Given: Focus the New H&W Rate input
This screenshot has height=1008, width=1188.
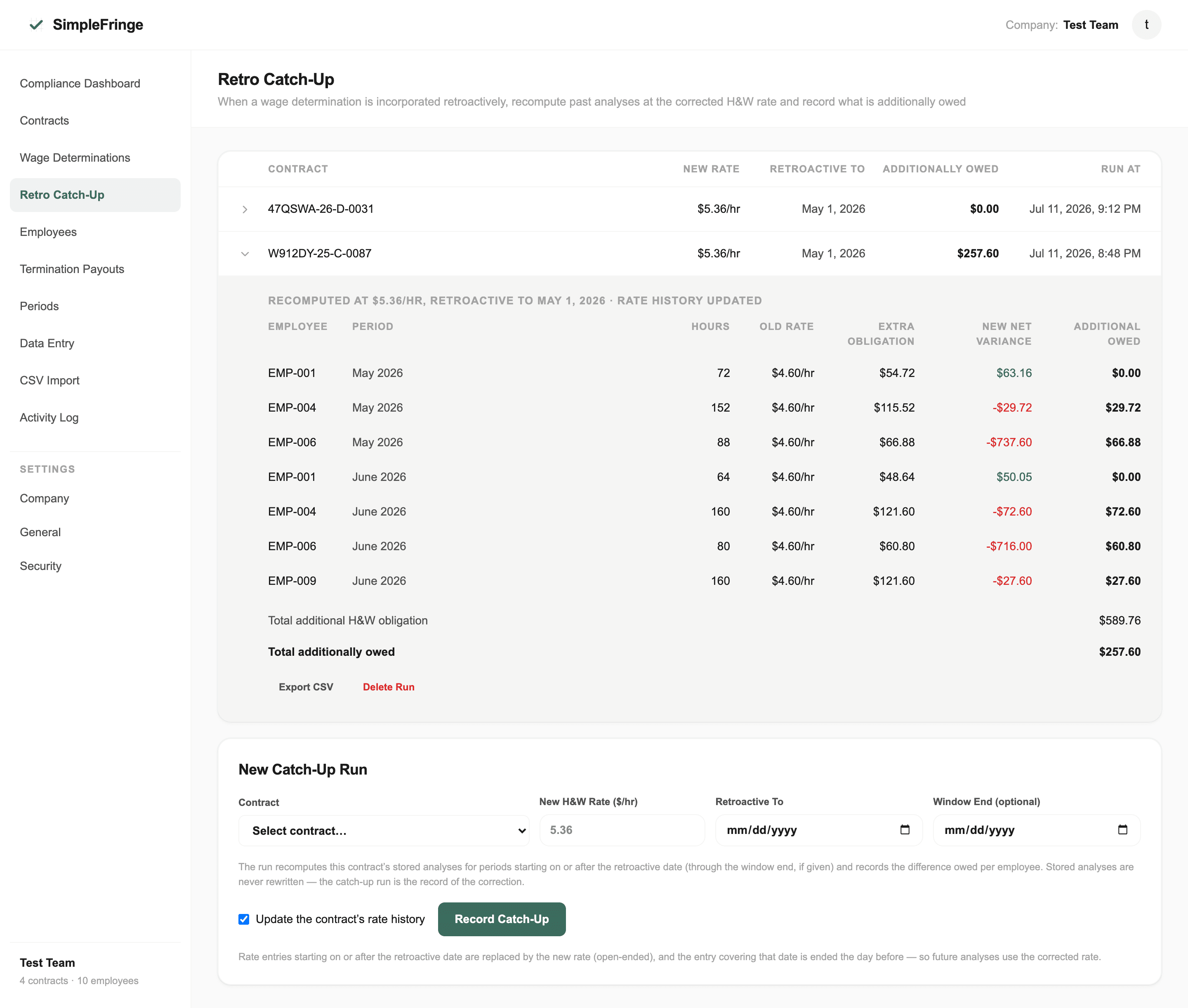Looking at the screenshot, I should click(x=622, y=830).
